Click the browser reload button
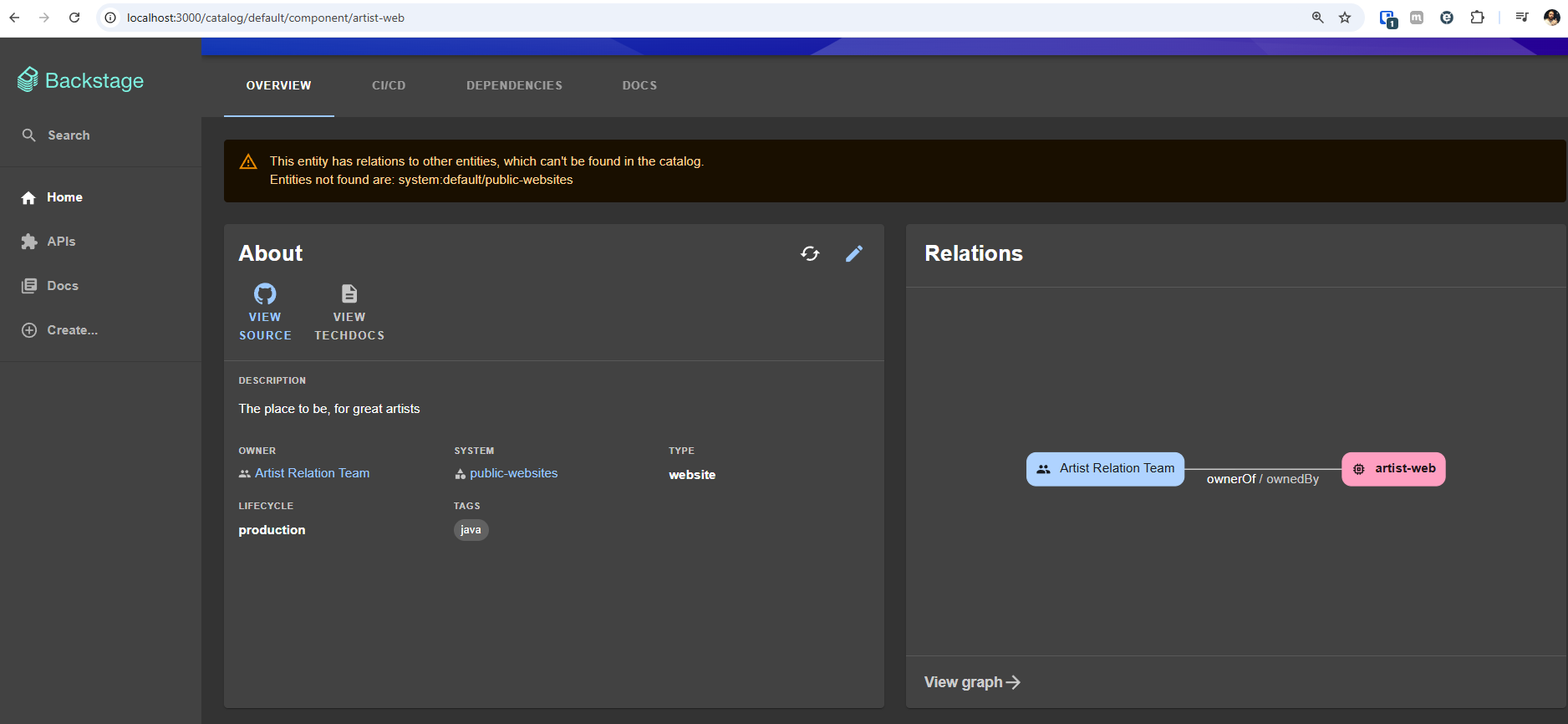This screenshot has height=724, width=1568. tap(74, 18)
